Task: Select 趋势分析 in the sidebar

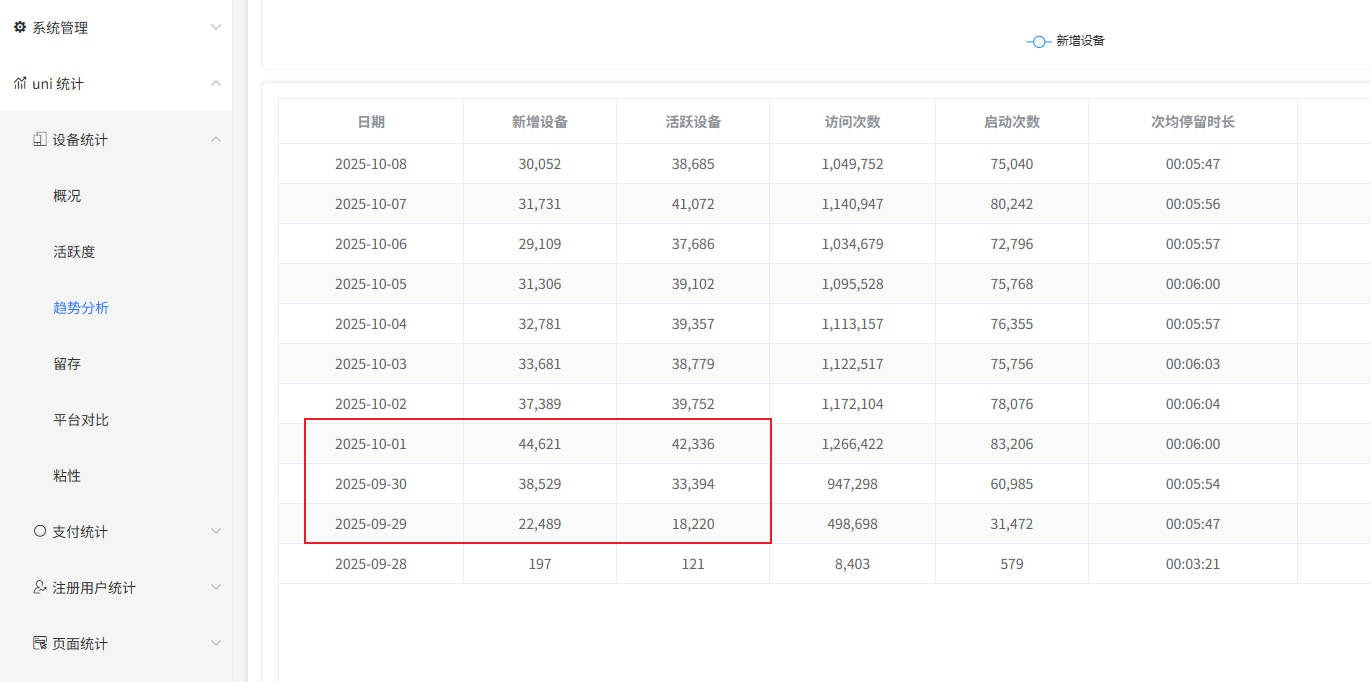Action: coord(81,308)
